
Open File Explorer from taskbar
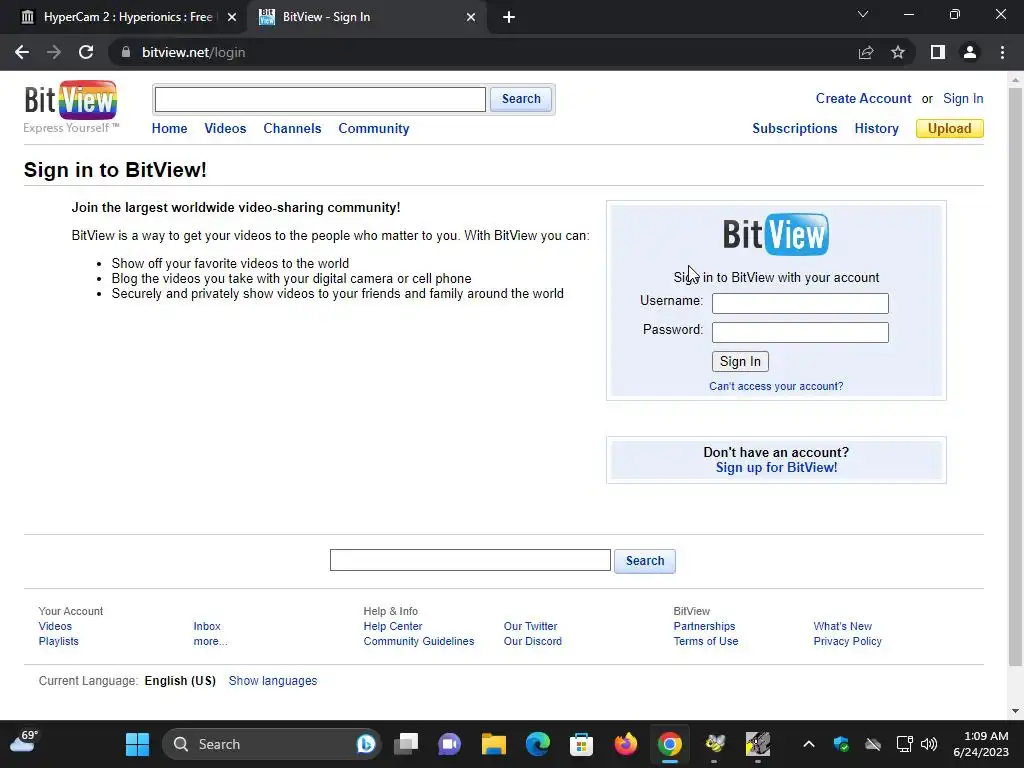494,744
